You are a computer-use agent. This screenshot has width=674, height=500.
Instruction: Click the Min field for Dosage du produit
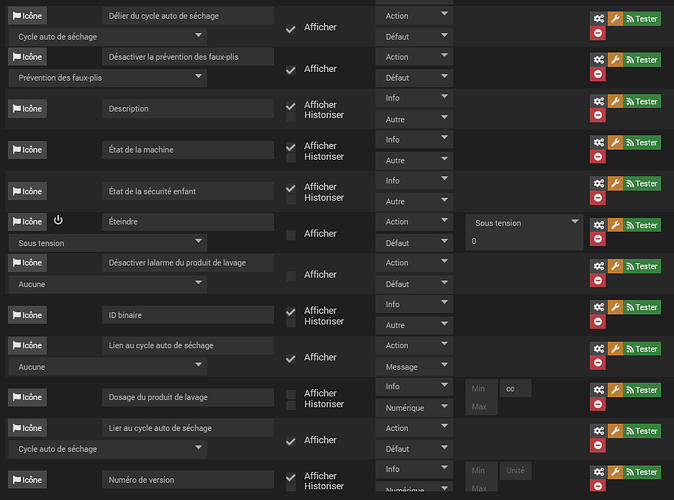tap(480, 388)
